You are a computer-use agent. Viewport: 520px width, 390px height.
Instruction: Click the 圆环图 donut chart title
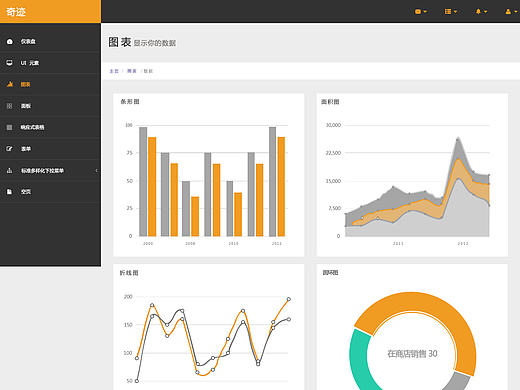point(330,273)
